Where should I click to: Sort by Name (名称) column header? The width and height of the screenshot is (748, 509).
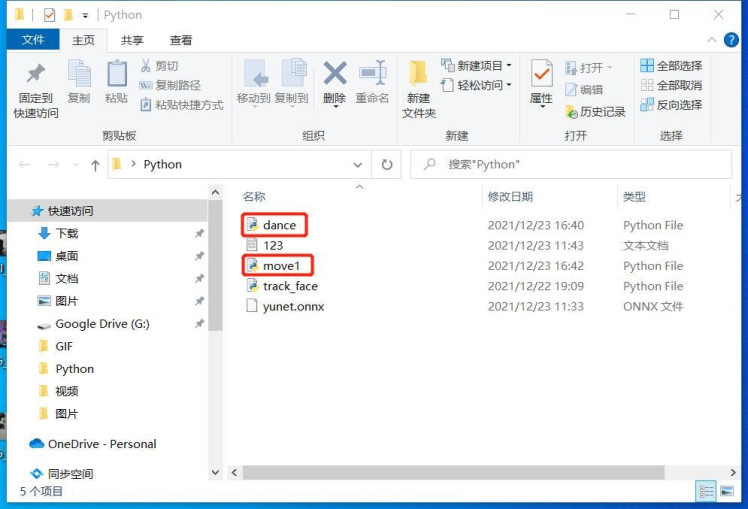tap(254, 197)
